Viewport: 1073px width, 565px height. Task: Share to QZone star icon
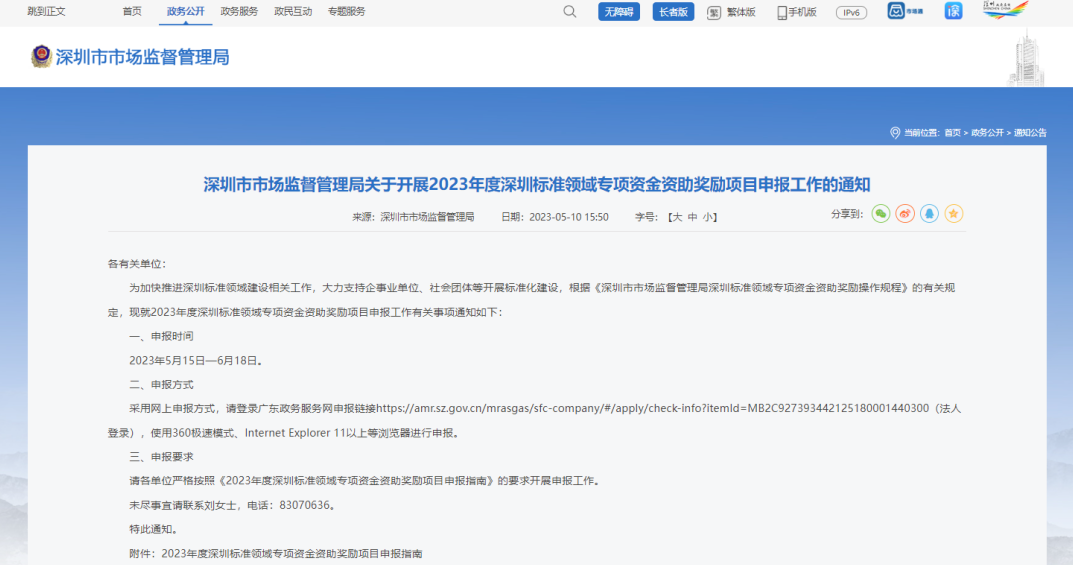point(954,214)
